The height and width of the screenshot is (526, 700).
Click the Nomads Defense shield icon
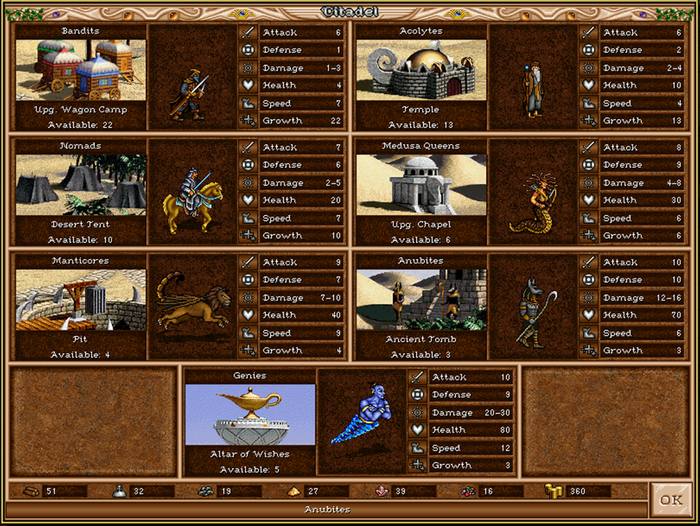pyautogui.click(x=248, y=165)
